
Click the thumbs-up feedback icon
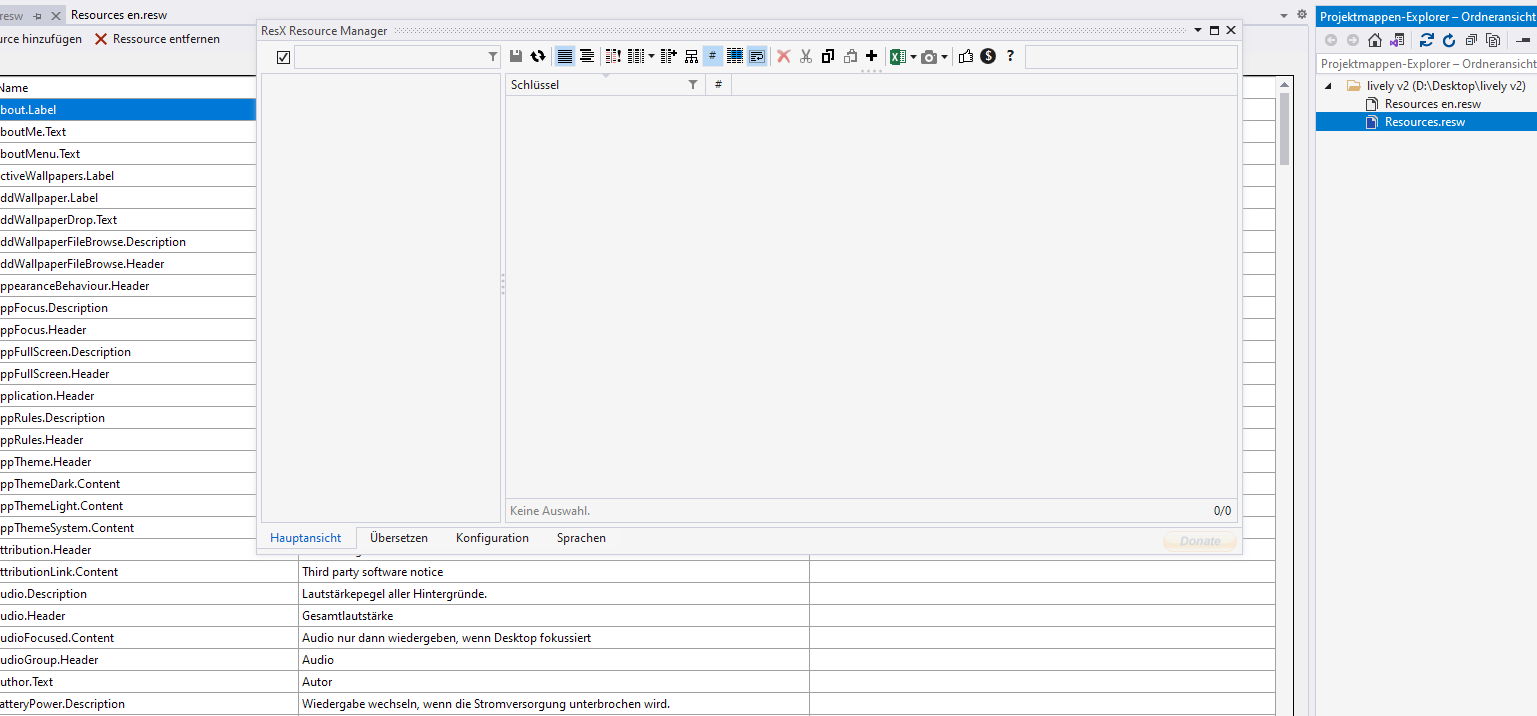(966, 56)
